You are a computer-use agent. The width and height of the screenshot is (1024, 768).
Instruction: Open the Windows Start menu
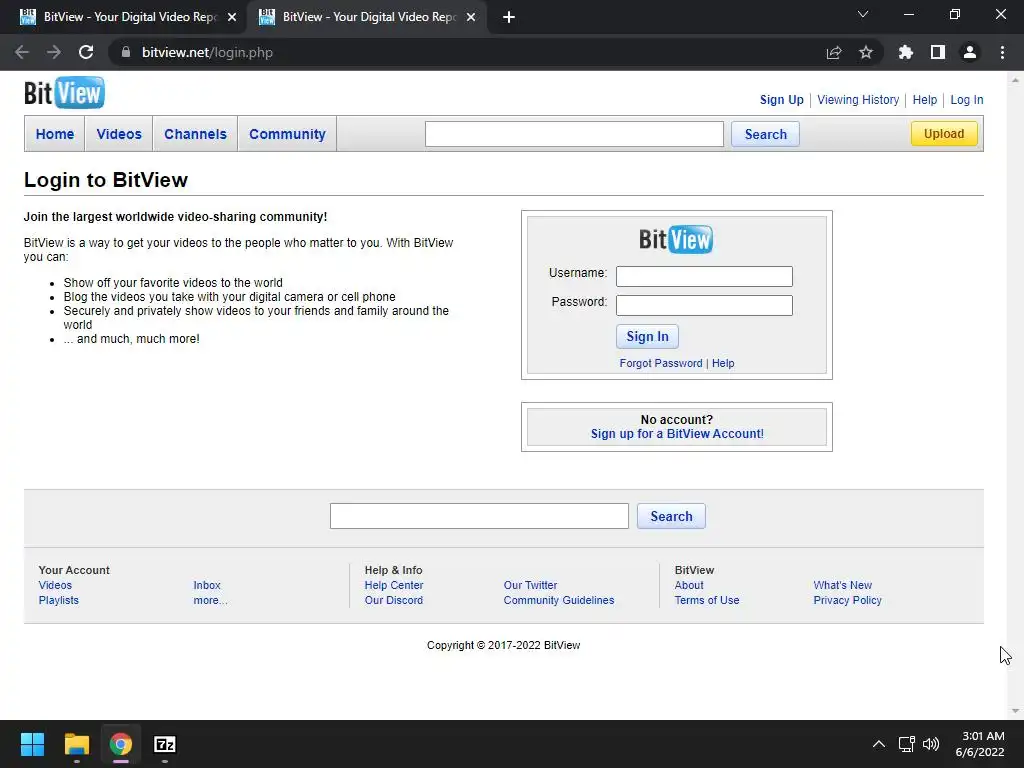[32, 744]
